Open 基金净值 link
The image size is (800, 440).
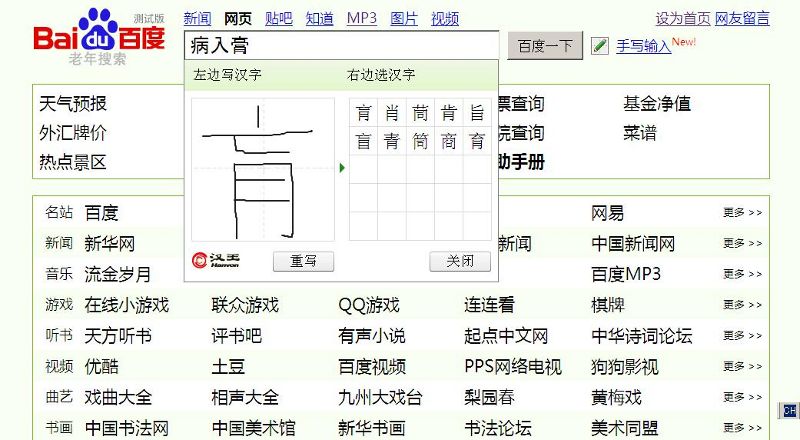657,104
